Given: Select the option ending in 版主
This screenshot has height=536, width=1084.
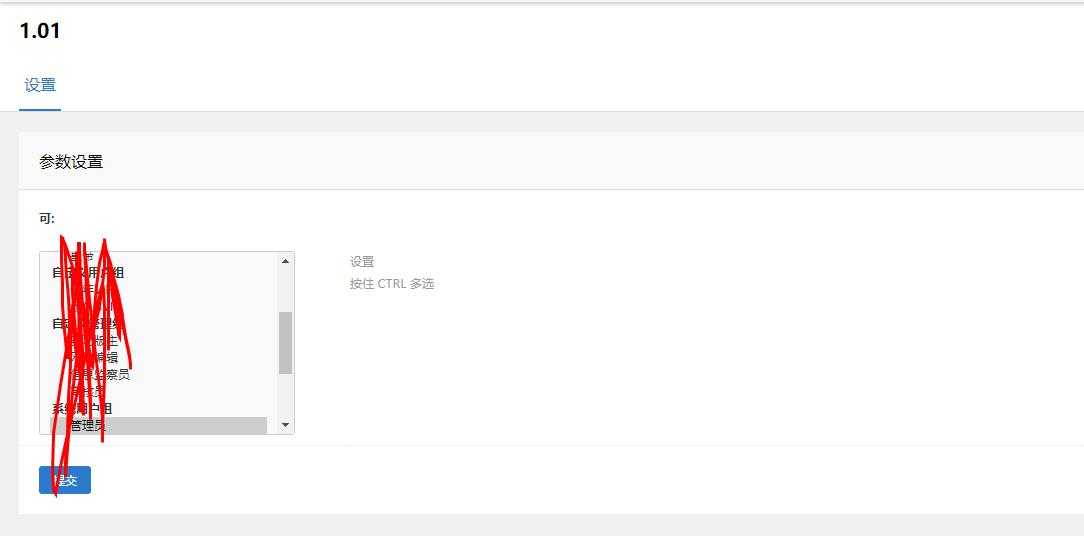Looking at the screenshot, I should click(104, 341).
